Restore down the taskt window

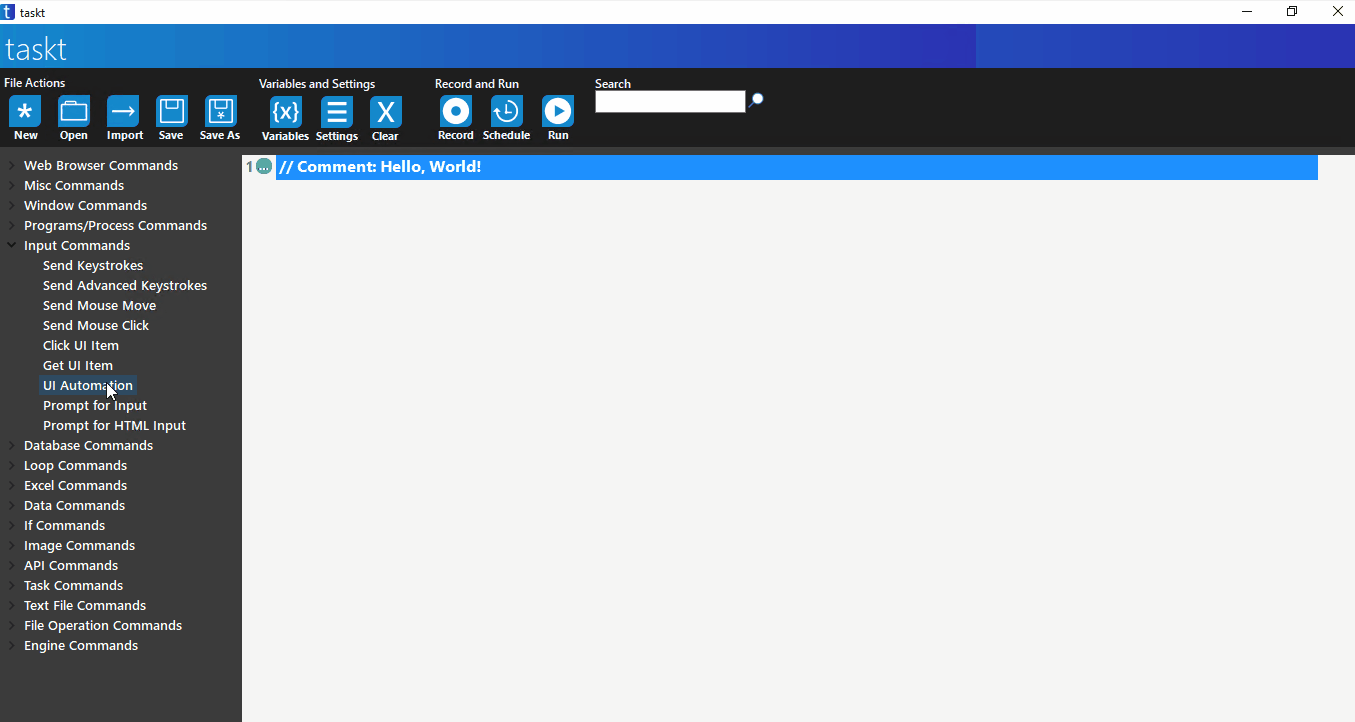[1292, 12]
